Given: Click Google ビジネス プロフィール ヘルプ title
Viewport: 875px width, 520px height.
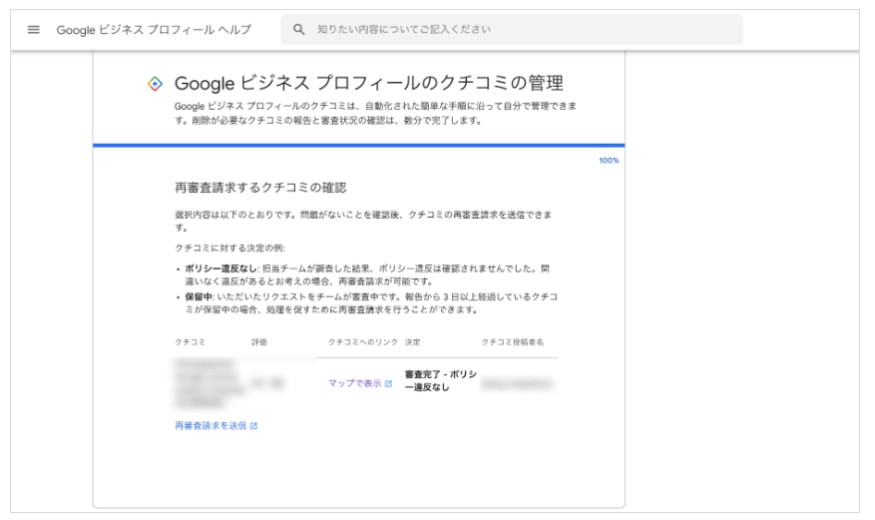Looking at the screenshot, I should pos(154,30).
